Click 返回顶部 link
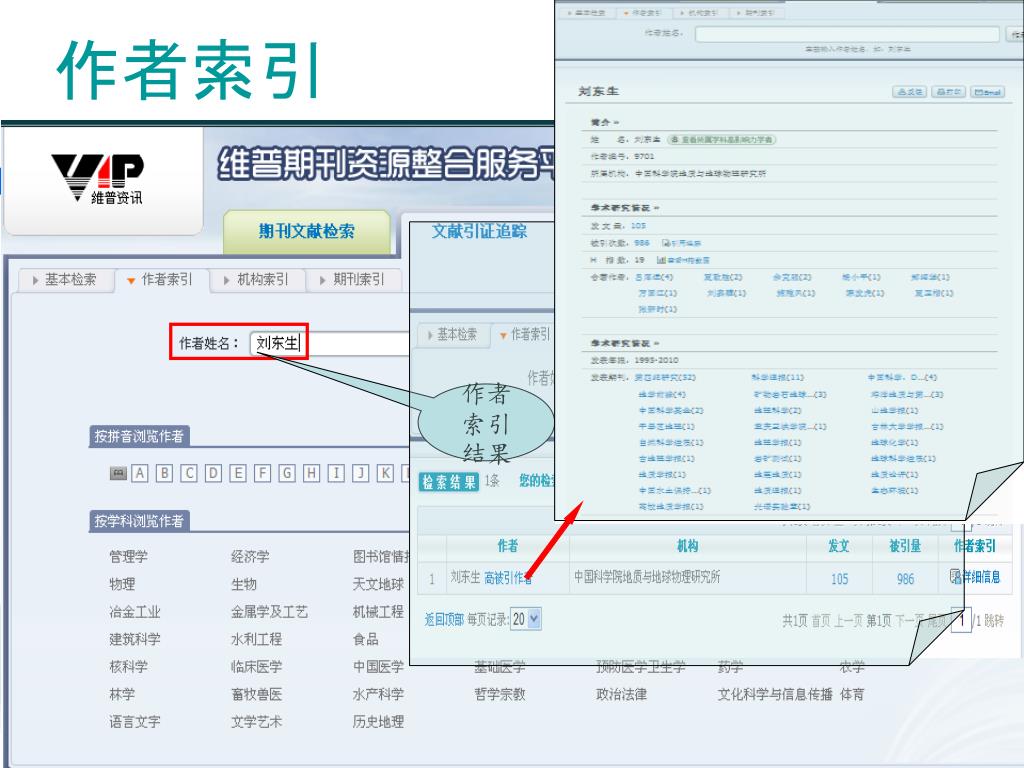The height and width of the screenshot is (768, 1024). coord(444,619)
